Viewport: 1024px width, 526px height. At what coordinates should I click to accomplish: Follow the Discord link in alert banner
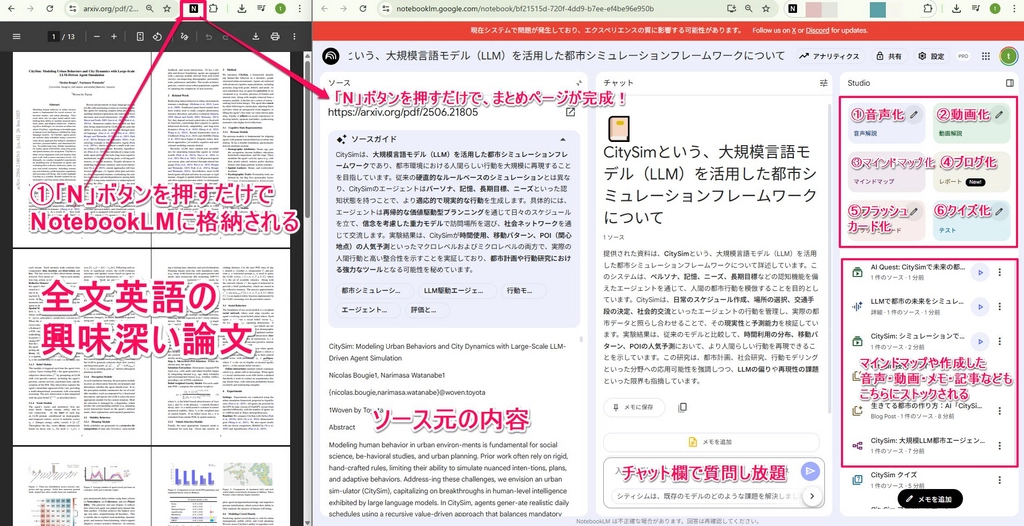[x=817, y=30]
